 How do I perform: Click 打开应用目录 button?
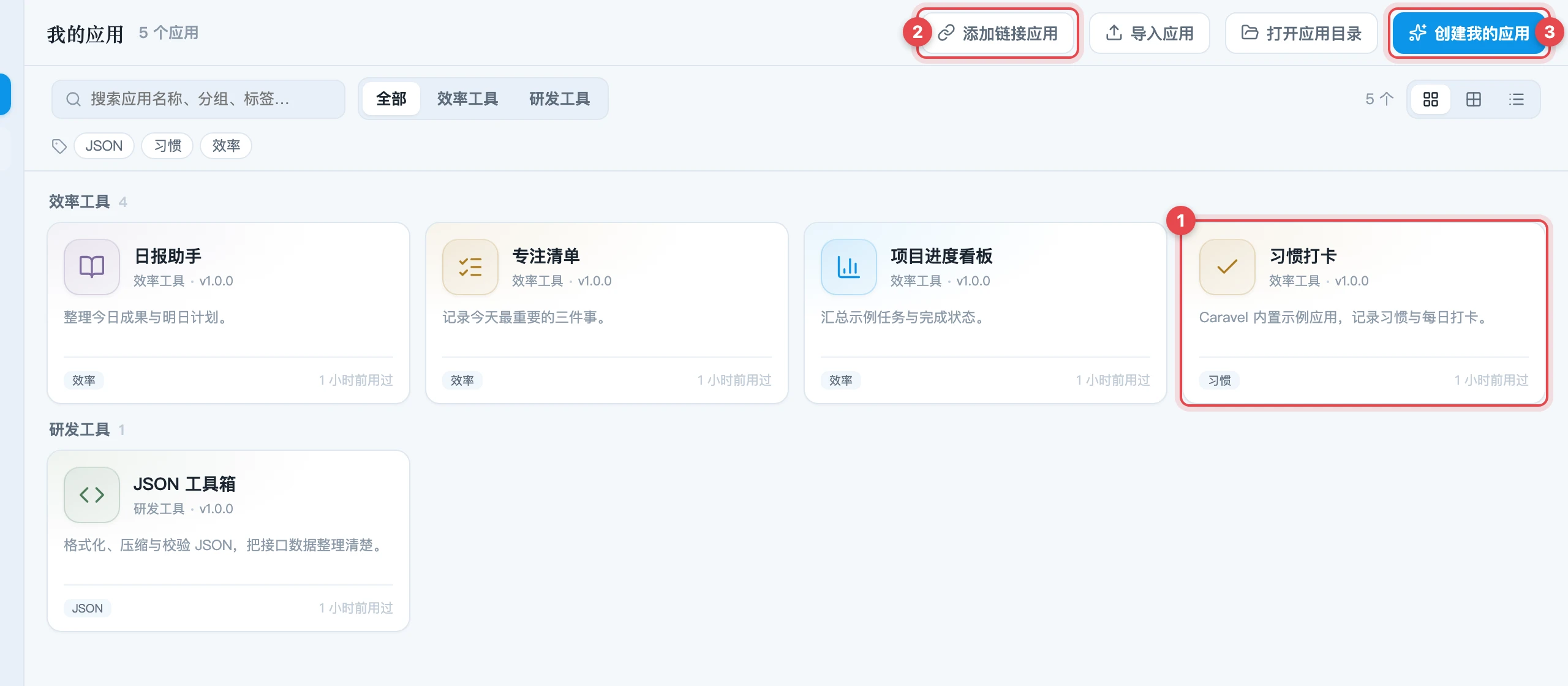pos(1302,33)
